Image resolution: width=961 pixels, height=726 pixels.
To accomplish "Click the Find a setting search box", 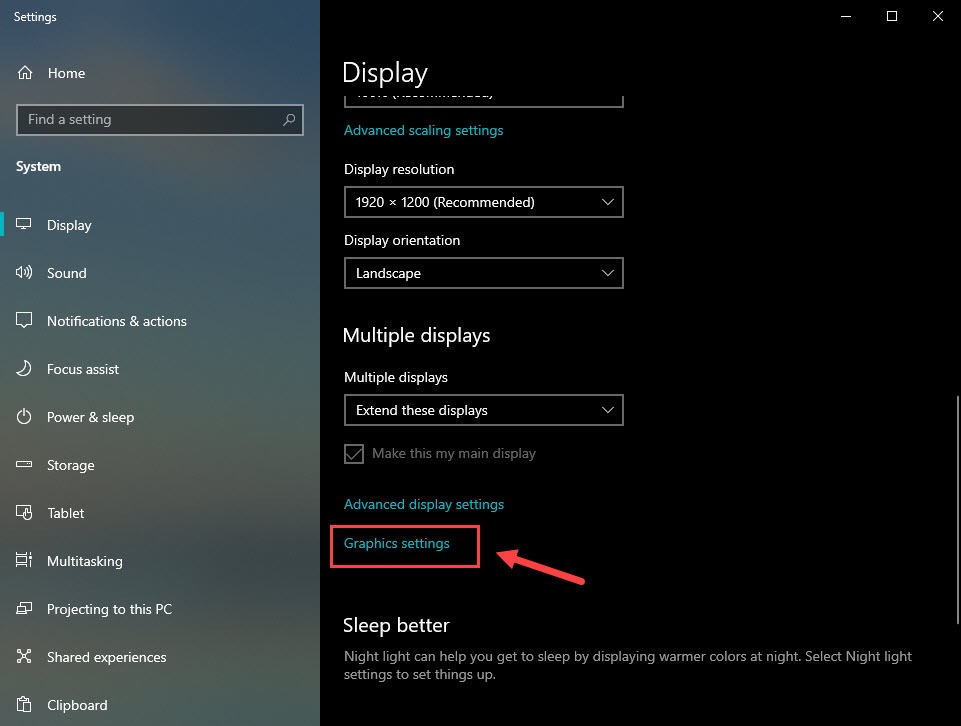I will point(160,119).
